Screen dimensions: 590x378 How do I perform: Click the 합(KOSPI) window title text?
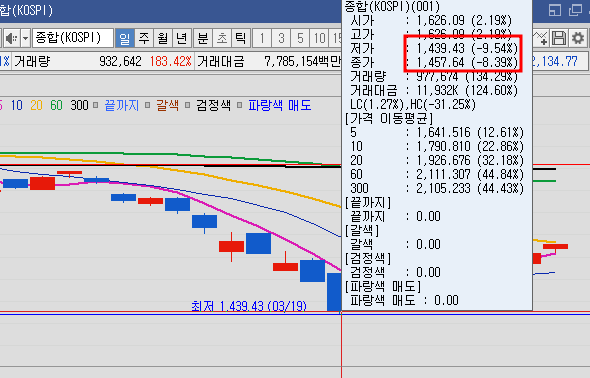coord(26,10)
